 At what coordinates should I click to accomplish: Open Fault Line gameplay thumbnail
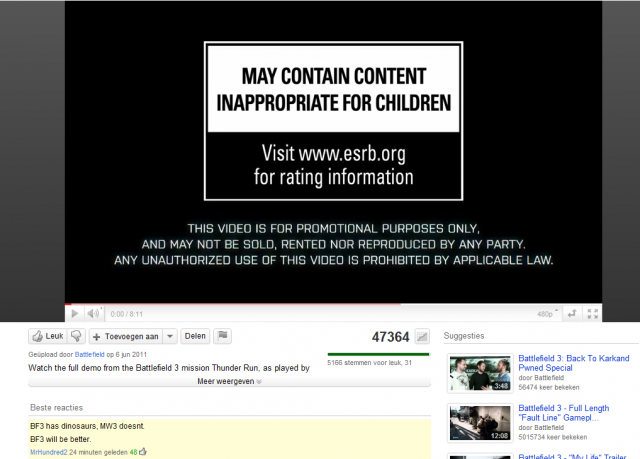[480, 423]
